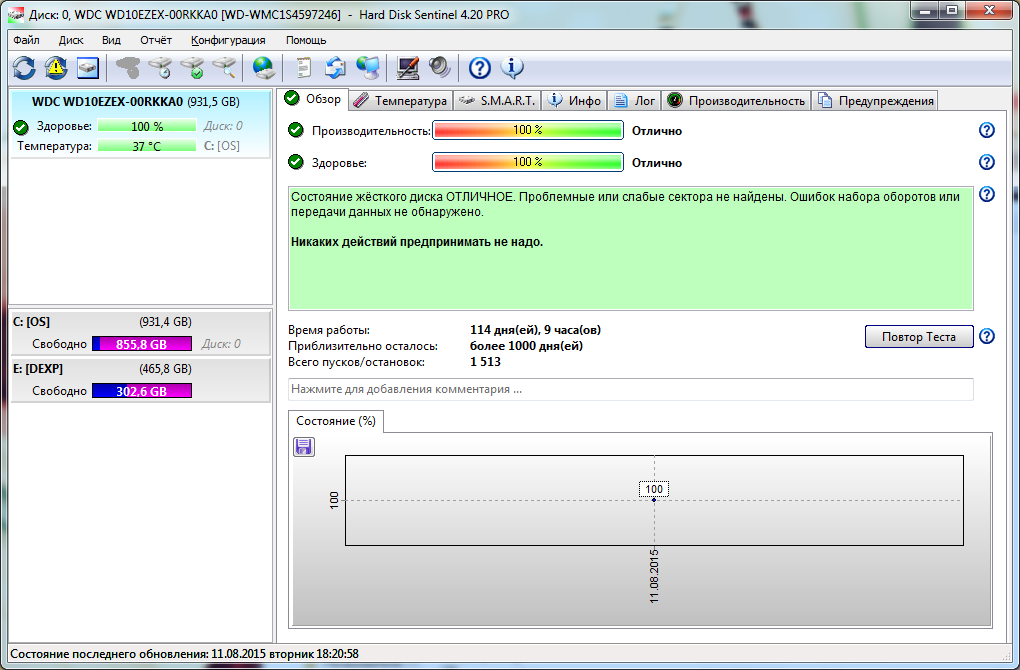Click help icon next to green status text

[x=987, y=194]
